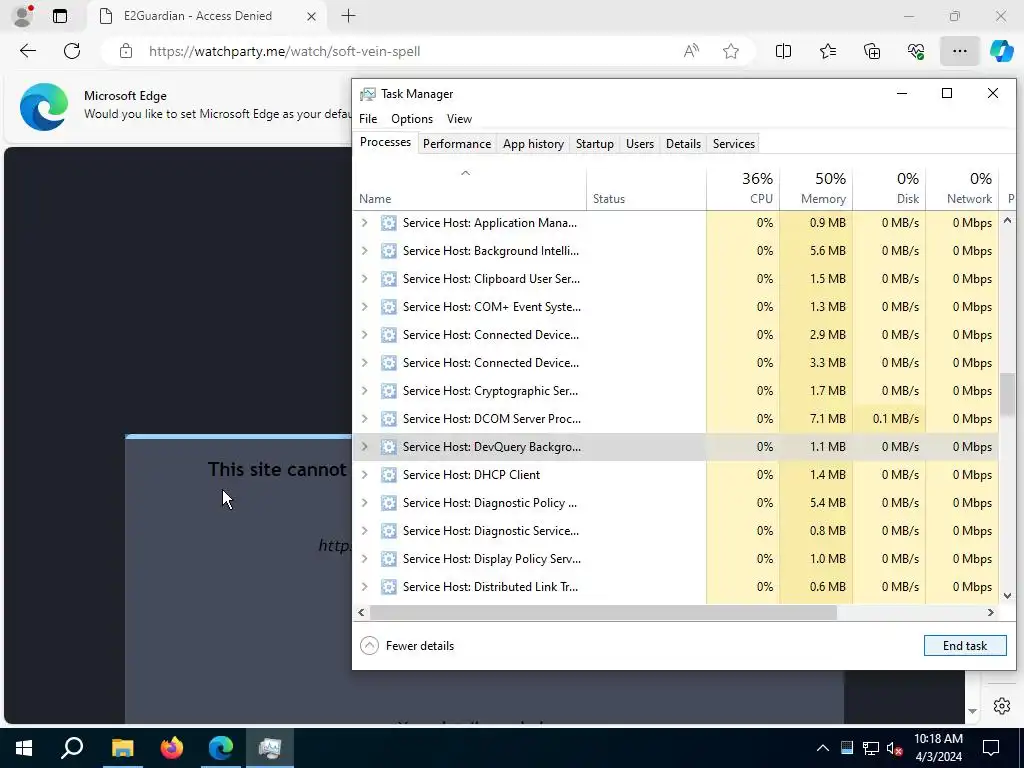Close the E2Guardian - Access Denied tab

click(312, 16)
